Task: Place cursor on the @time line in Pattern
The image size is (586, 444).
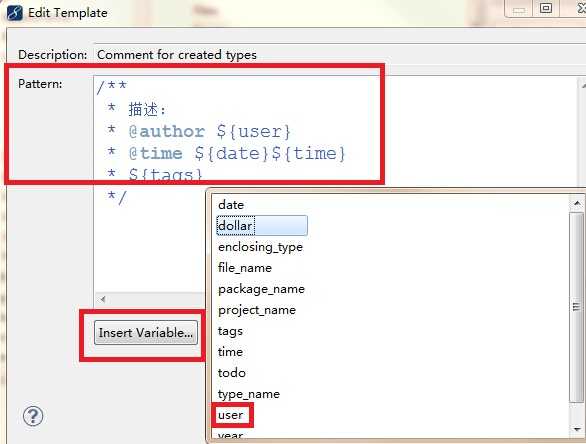Action: coord(226,153)
